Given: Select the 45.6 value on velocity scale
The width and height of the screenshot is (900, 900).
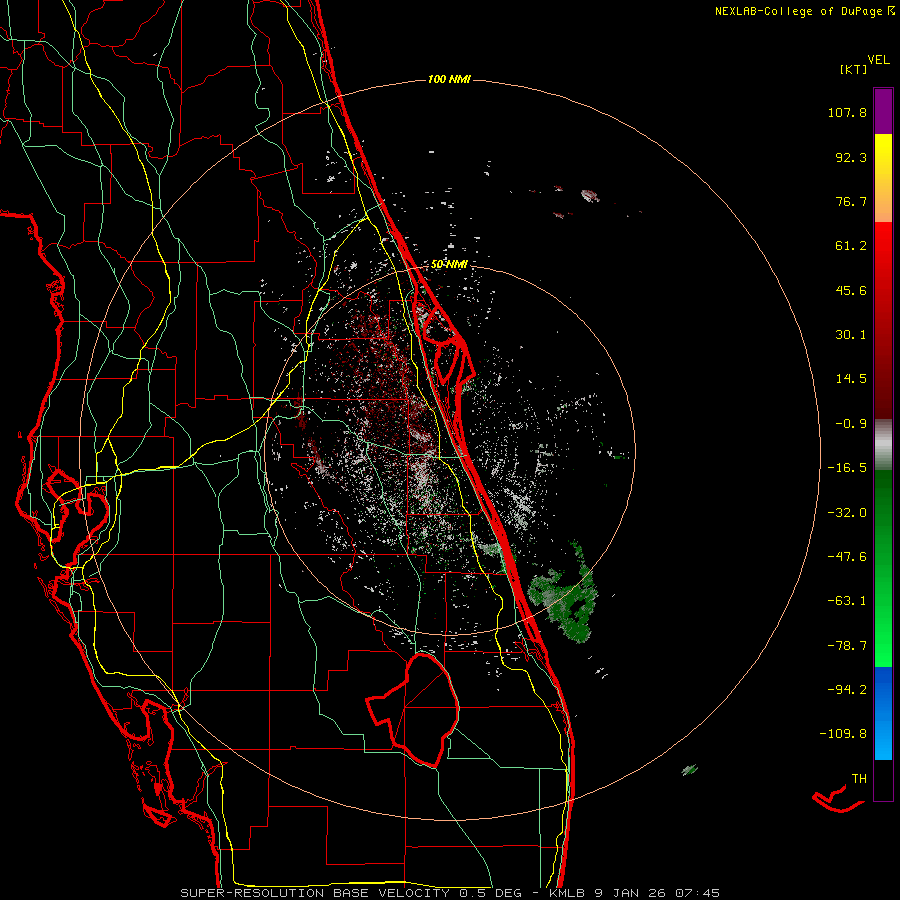Looking at the screenshot, I should point(851,290).
